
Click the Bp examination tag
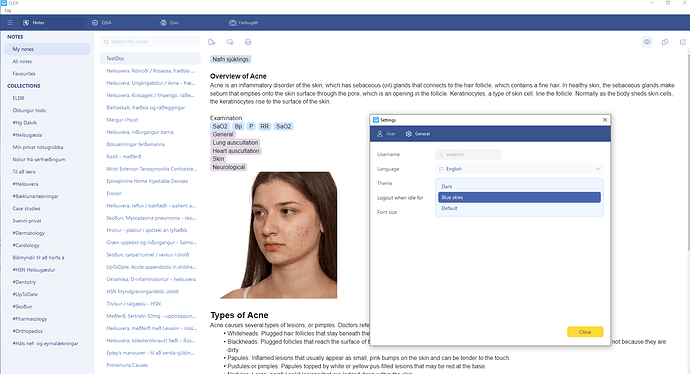tap(238, 126)
